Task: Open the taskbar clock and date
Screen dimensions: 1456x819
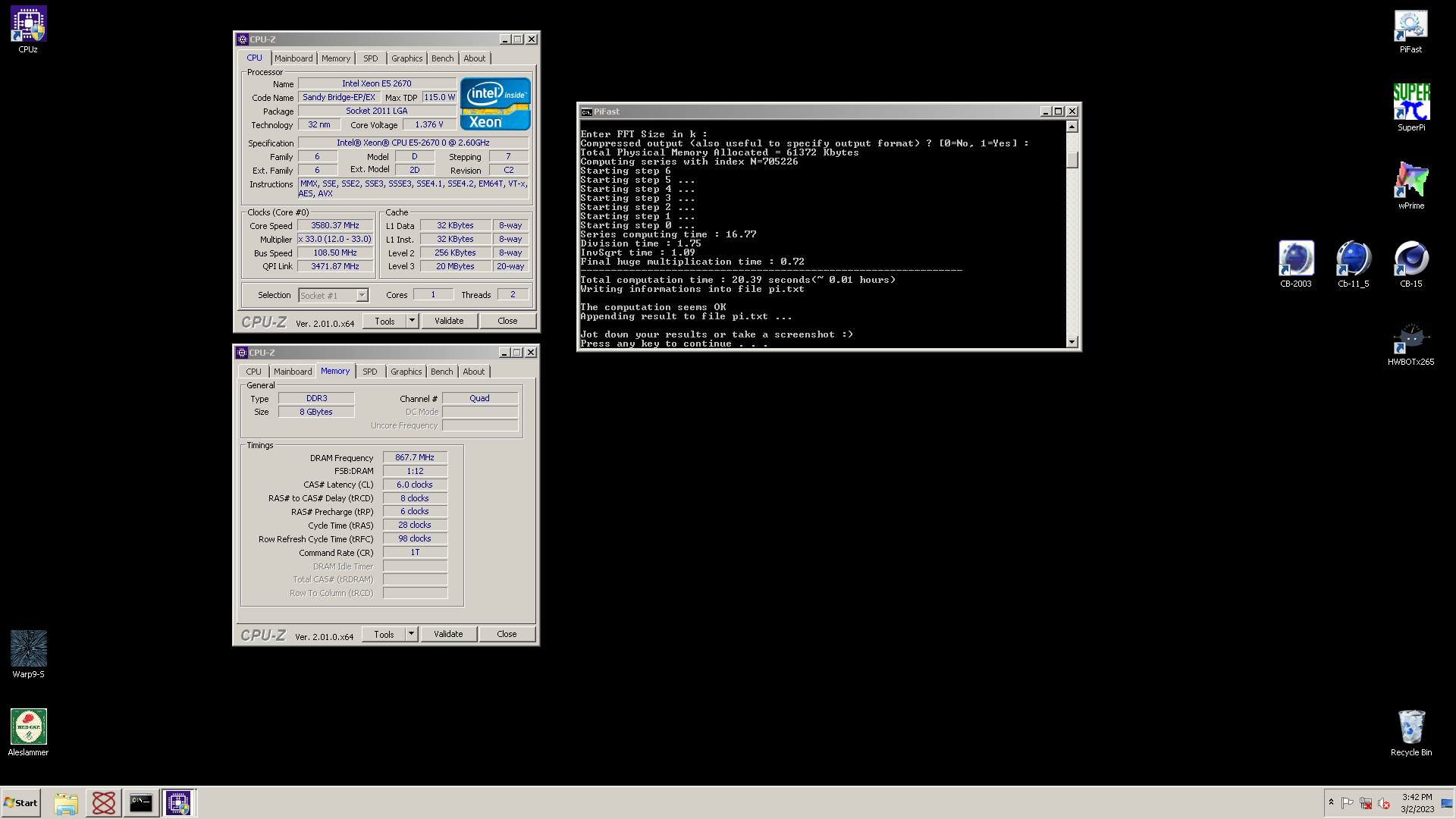Action: pyautogui.click(x=1417, y=803)
